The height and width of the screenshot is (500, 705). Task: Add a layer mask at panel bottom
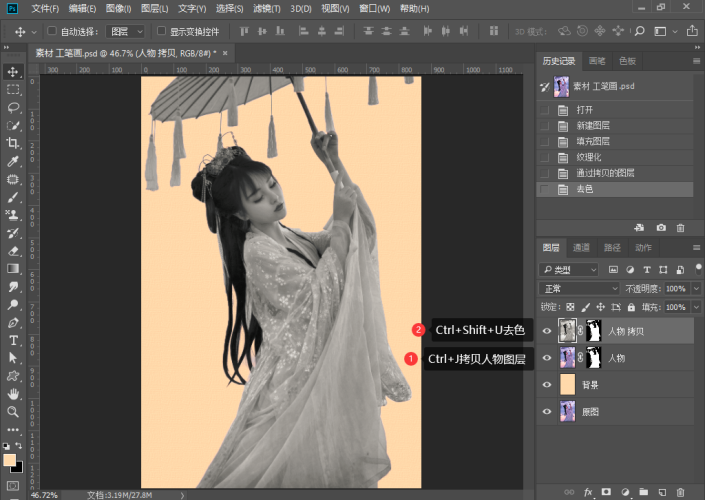[606, 492]
